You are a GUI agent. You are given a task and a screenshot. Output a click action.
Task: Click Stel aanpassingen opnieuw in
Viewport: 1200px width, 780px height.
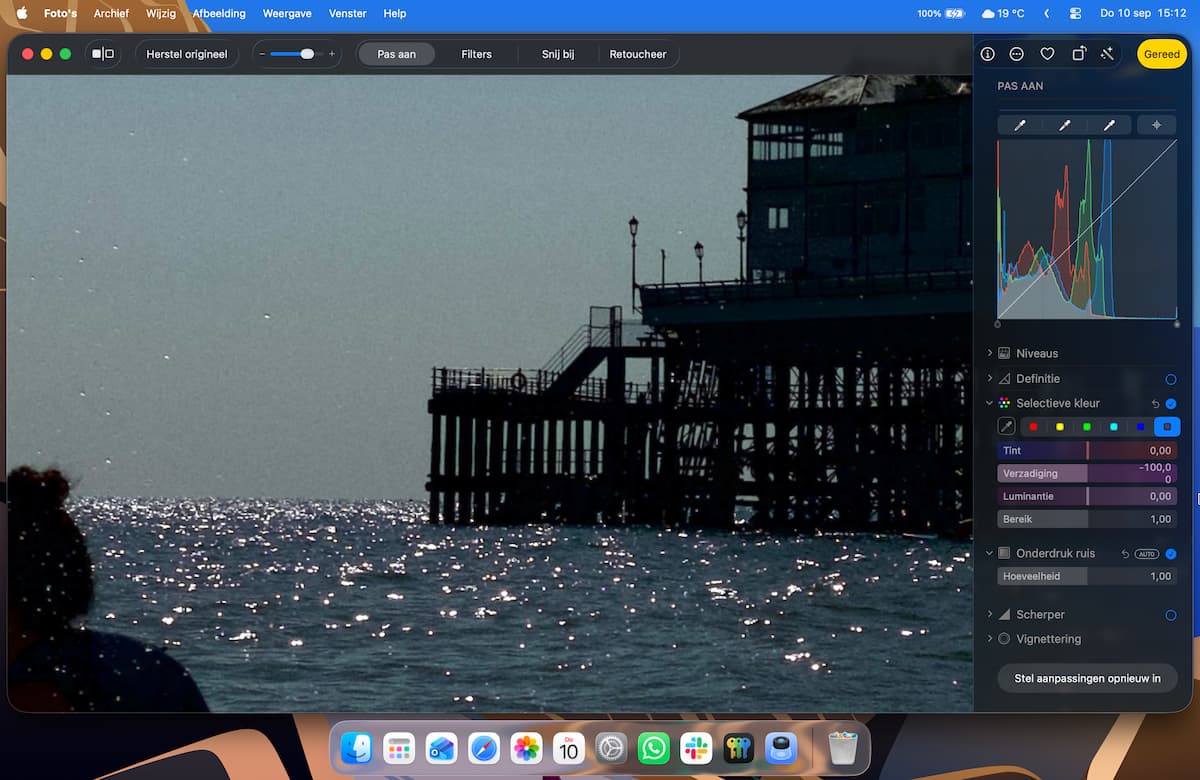(x=1088, y=678)
